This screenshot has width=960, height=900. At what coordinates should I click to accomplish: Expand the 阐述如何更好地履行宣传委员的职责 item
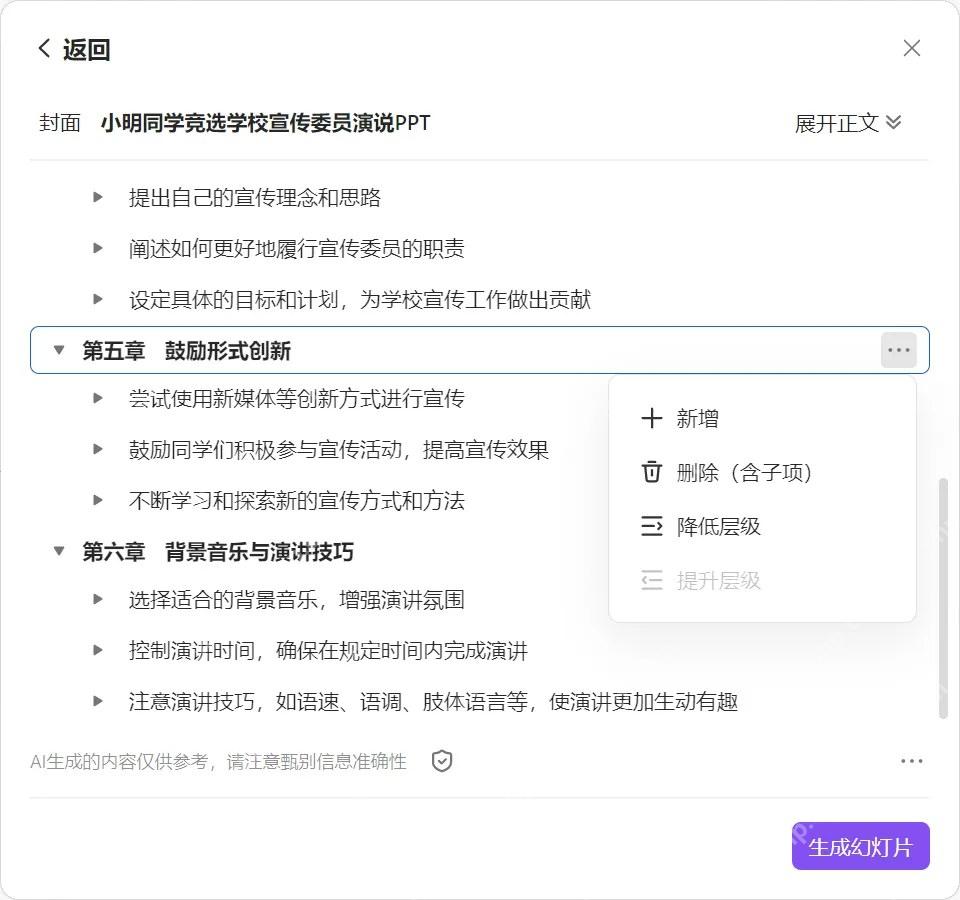(97, 248)
